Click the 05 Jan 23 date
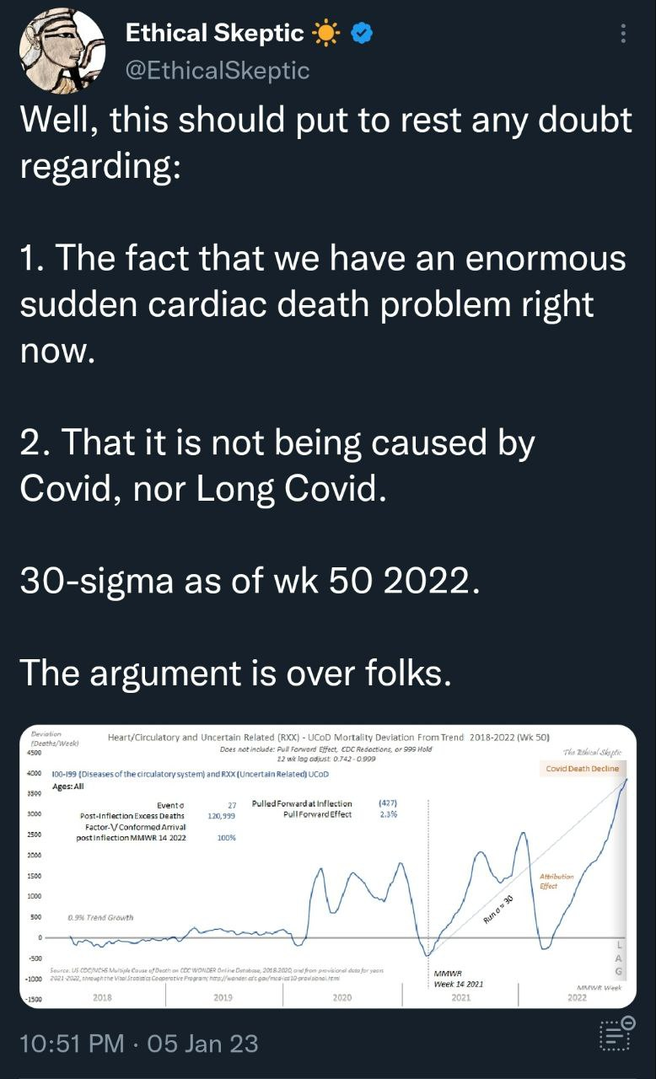 tap(202, 1043)
